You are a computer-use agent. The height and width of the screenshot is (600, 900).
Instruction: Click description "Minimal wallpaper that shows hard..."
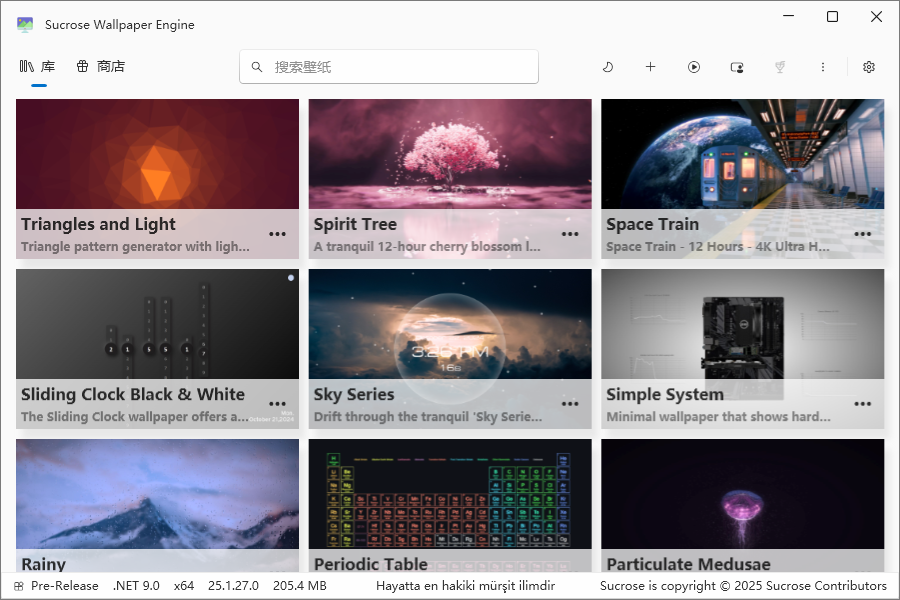point(719,417)
